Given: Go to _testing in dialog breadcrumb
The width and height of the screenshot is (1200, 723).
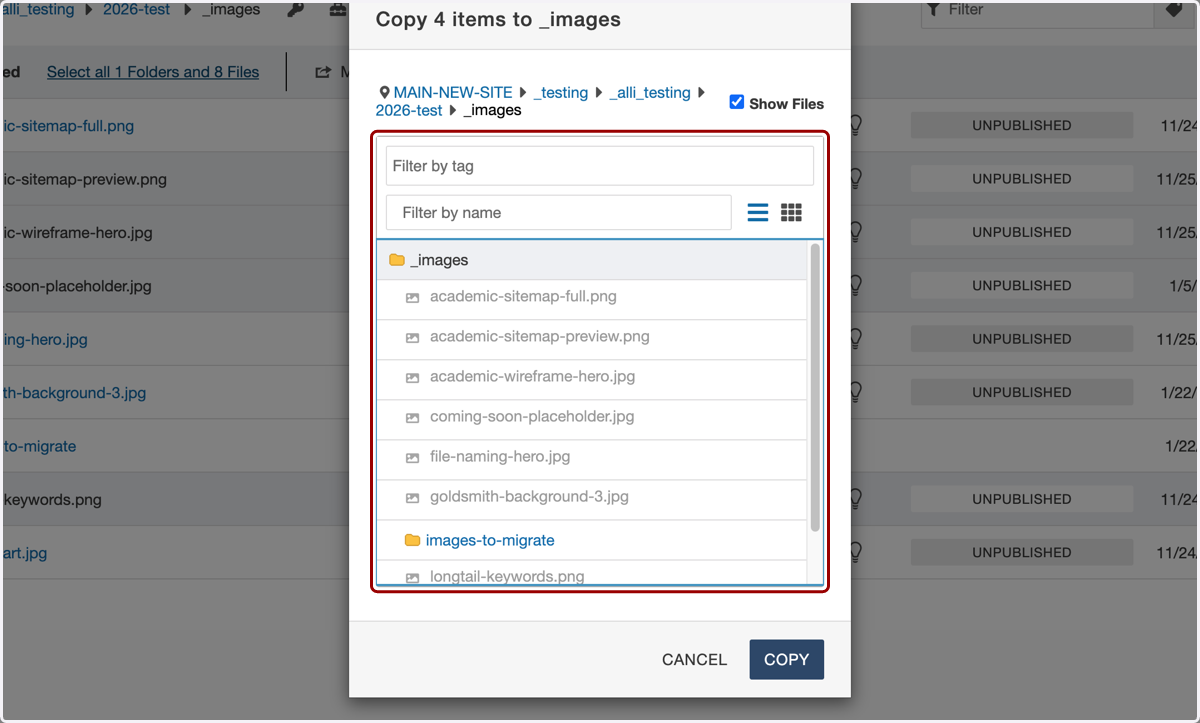Looking at the screenshot, I should 561,92.
